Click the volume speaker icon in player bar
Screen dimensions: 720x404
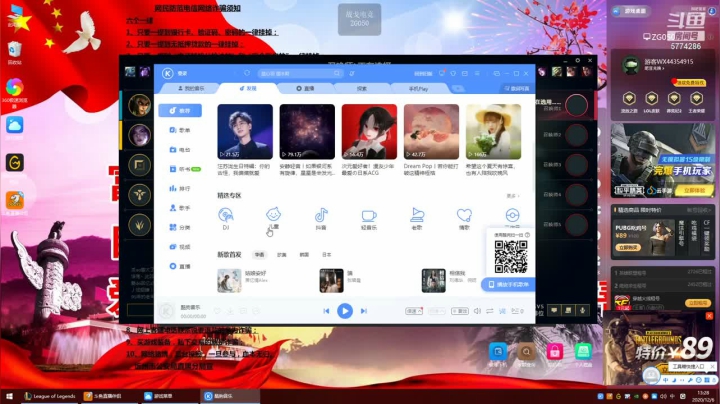[x=477, y=311]
